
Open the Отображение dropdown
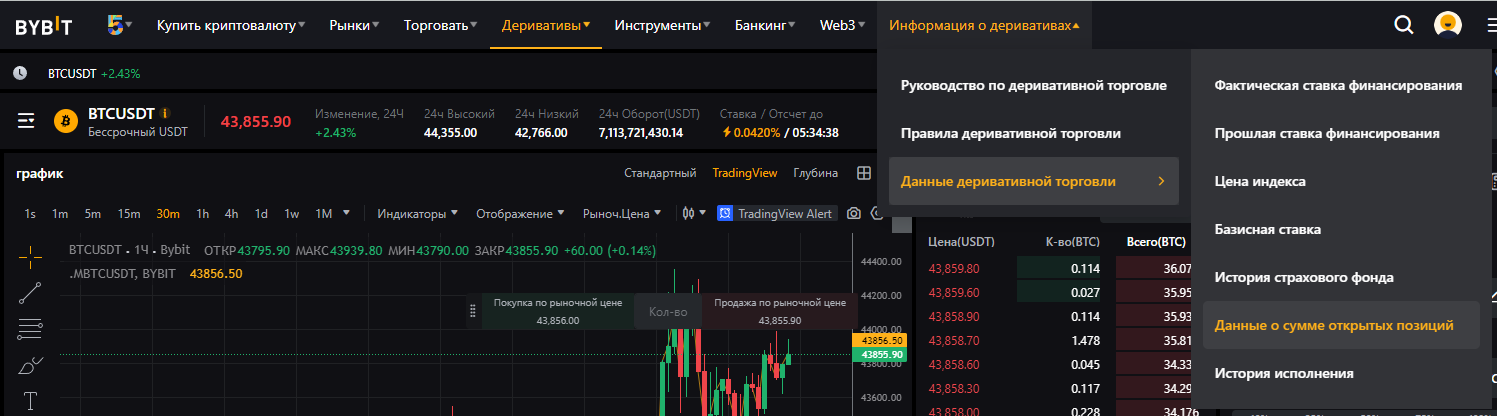pos(520,213)
